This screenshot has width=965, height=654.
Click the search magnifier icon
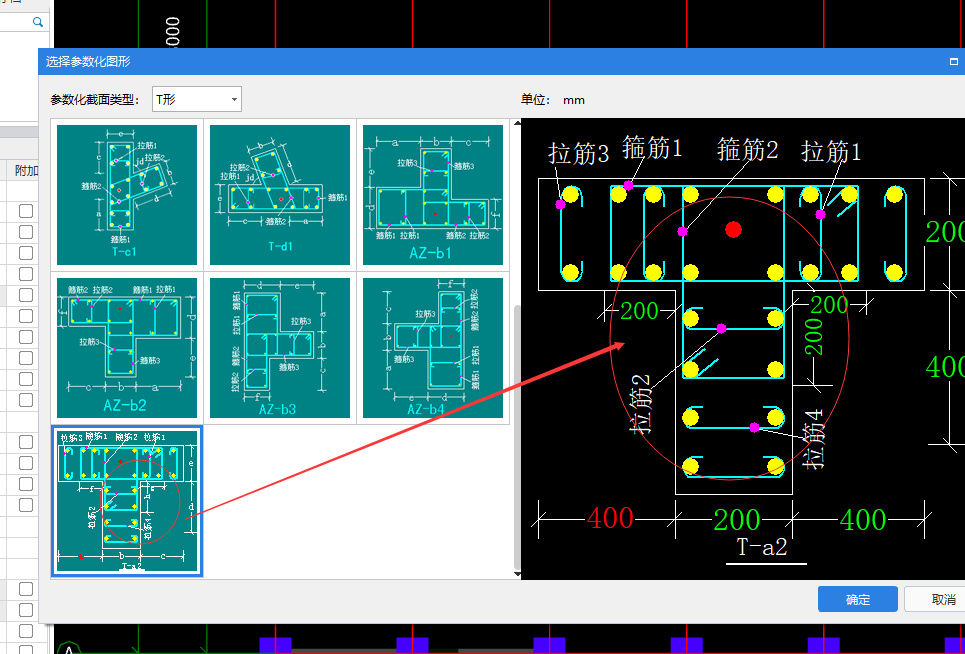38,22
